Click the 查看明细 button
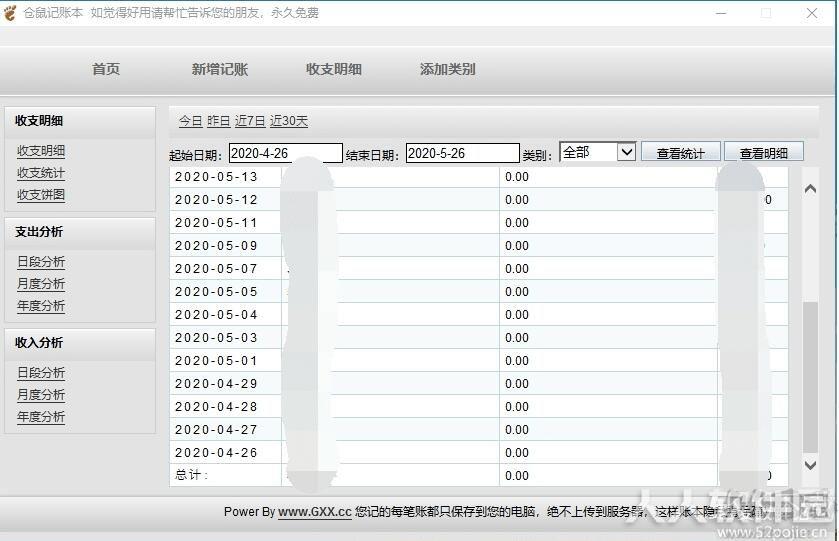Screen dimensions: 839x541 point(764,153)
